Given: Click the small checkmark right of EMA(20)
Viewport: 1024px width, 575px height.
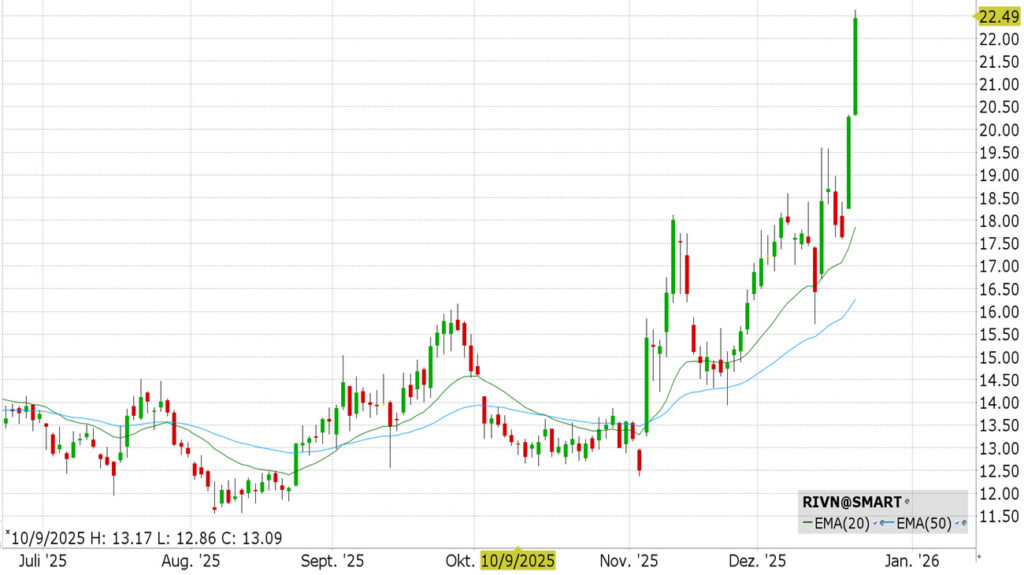Looking at the screenshot, I should click(875, 522).
